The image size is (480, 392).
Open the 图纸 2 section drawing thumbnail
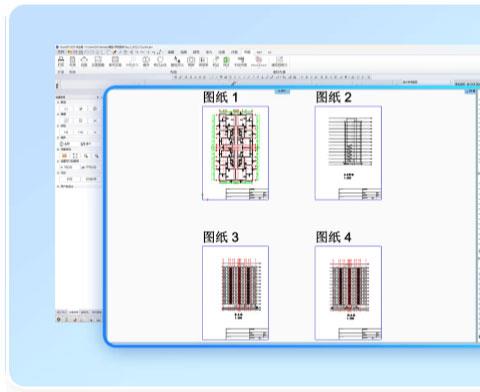point(348,153)
